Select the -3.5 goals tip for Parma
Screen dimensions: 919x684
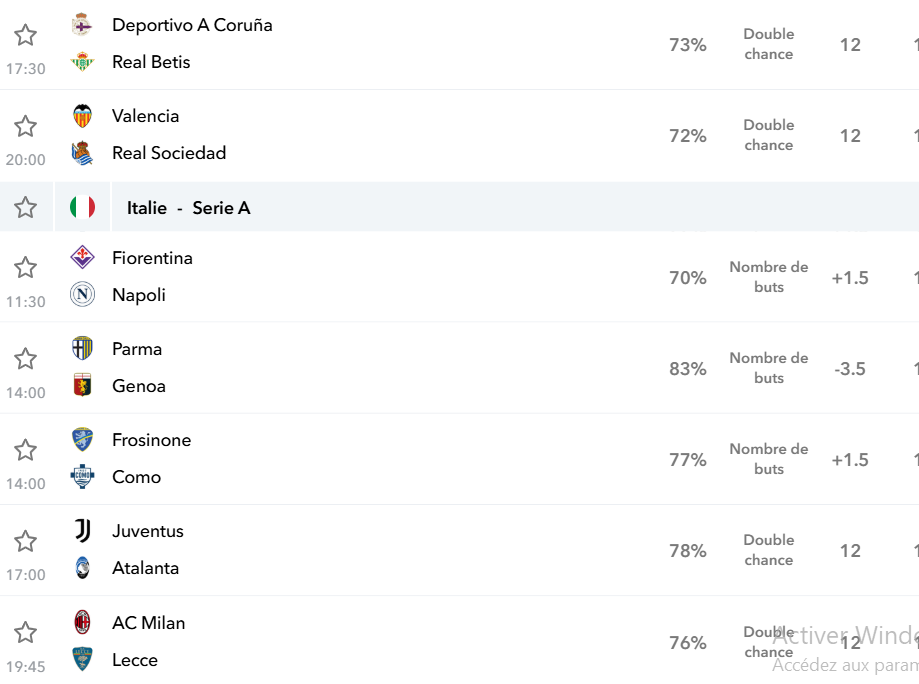pyautogui.click(x=850, y=369)
